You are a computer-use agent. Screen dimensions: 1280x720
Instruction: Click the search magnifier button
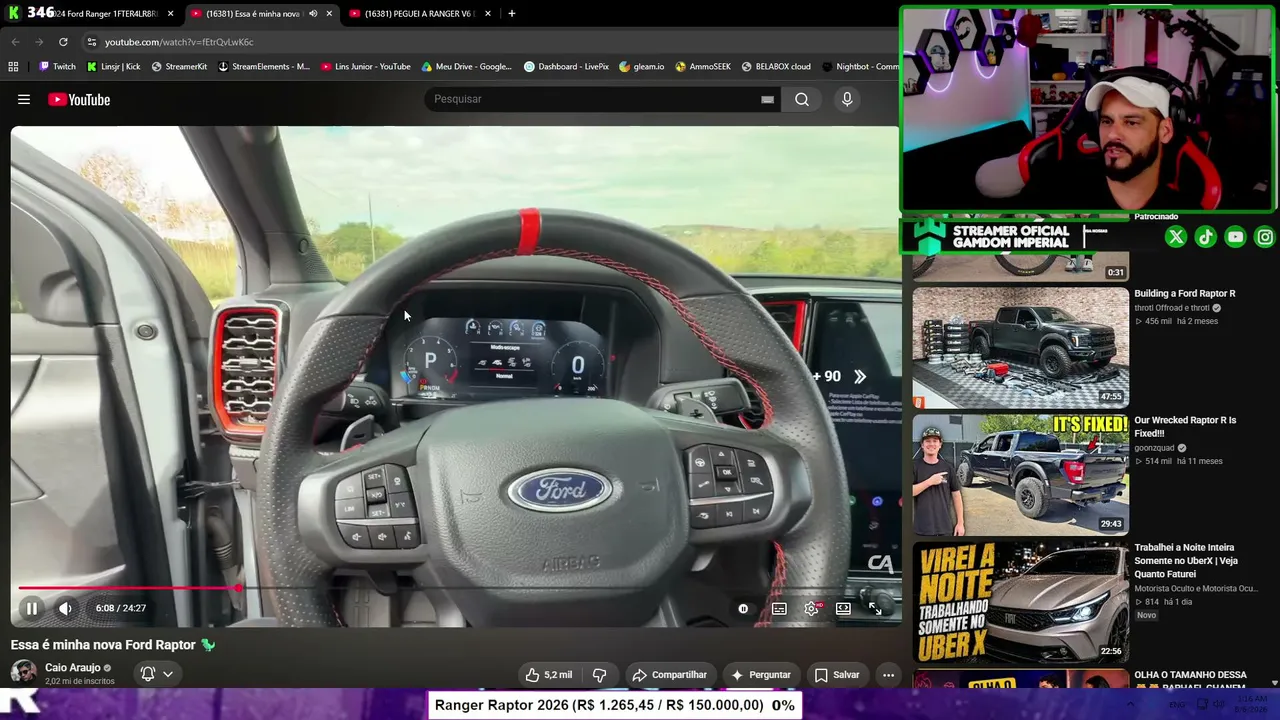(x=802, y=99)
